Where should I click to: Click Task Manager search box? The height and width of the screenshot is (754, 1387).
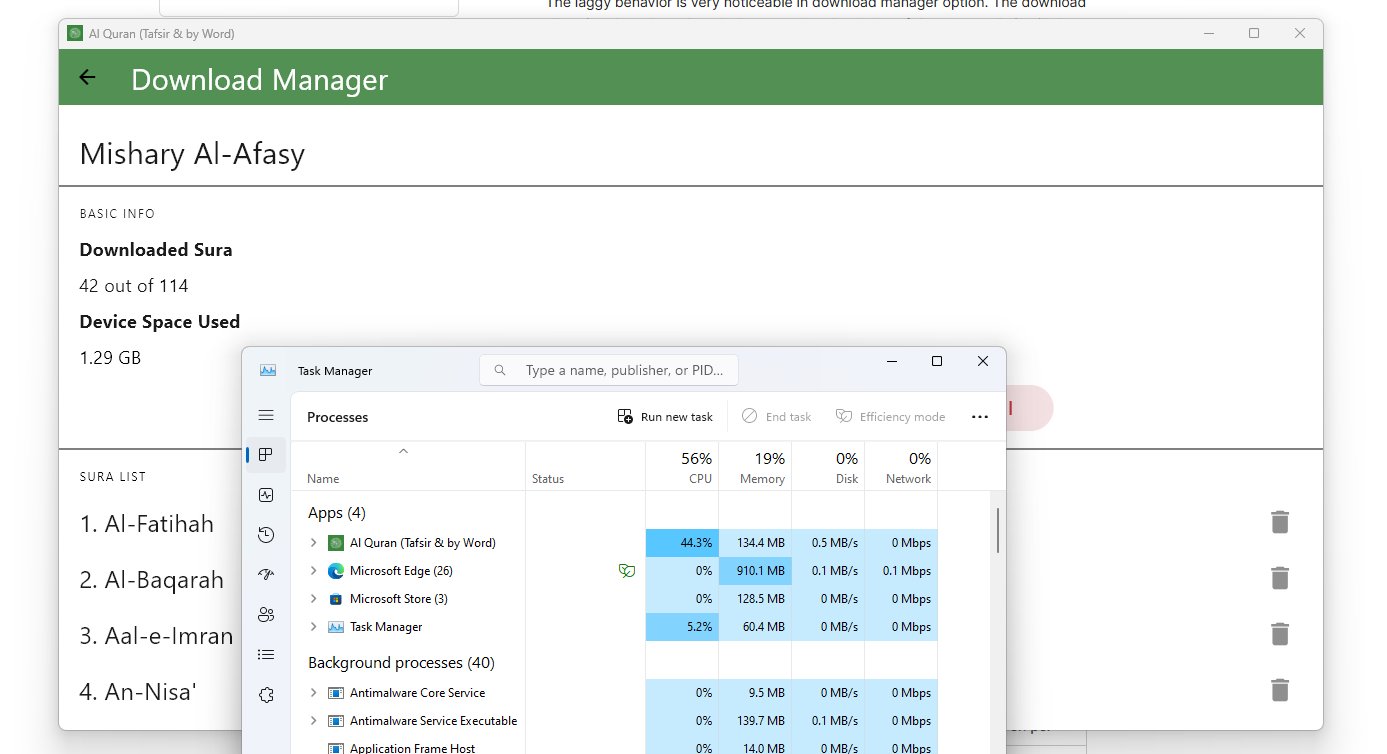(609, 370)
